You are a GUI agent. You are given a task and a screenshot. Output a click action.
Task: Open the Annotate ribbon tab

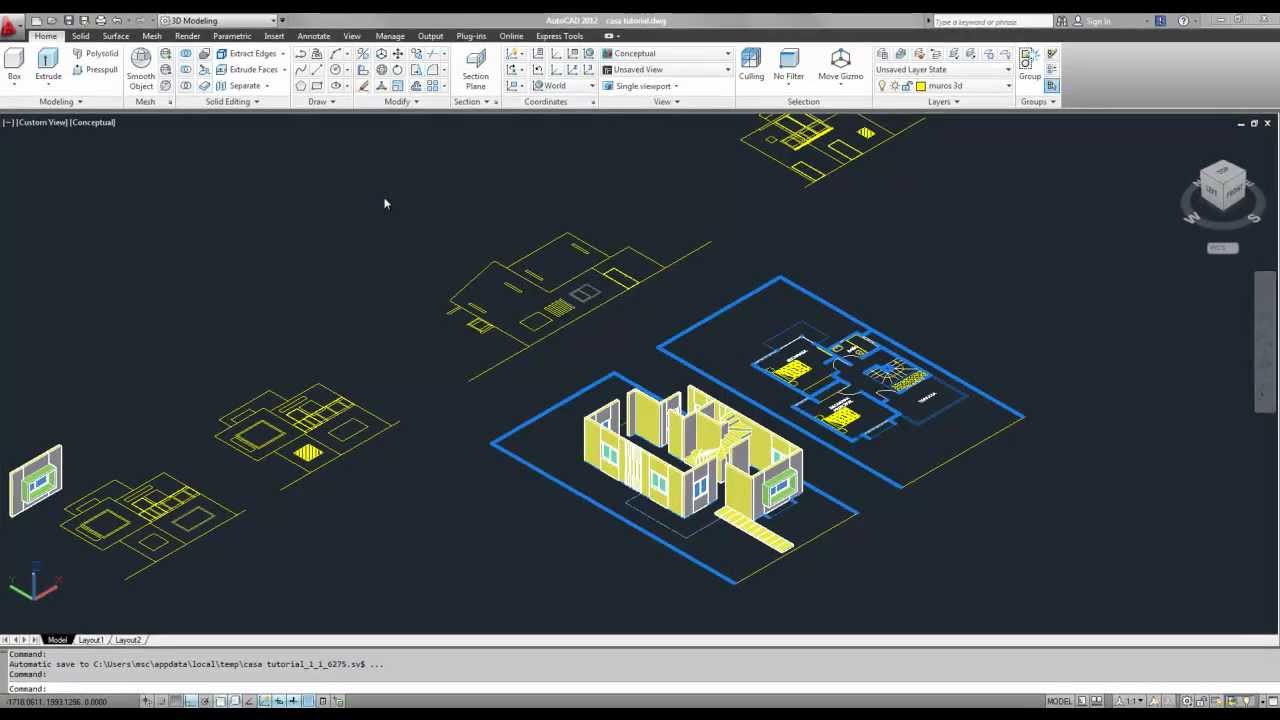(313, 36)
